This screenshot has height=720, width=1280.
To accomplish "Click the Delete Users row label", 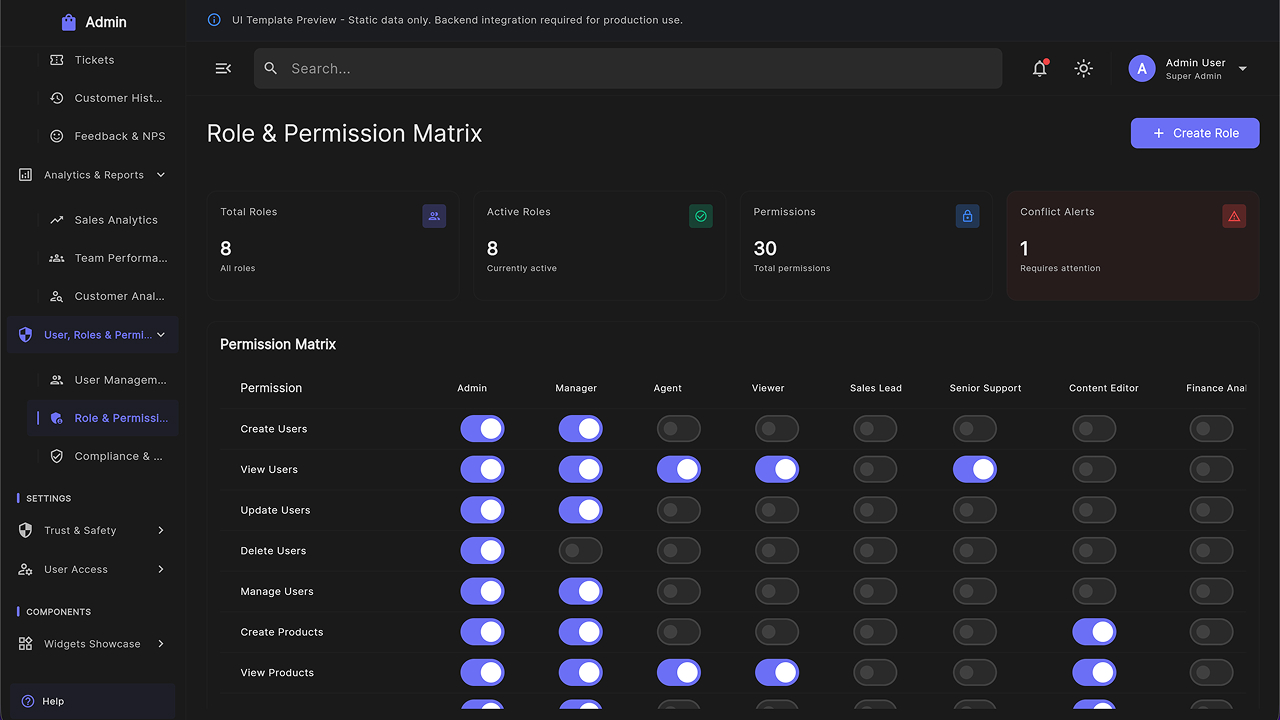I will 273,551.
